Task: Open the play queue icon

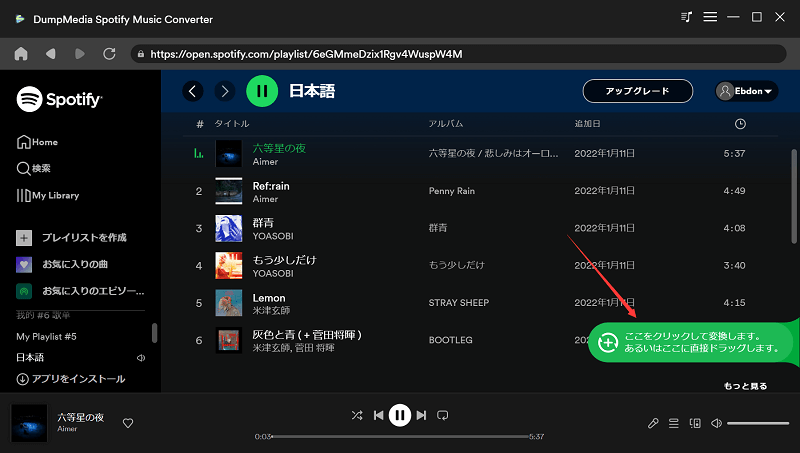Action: click(674, 423)
